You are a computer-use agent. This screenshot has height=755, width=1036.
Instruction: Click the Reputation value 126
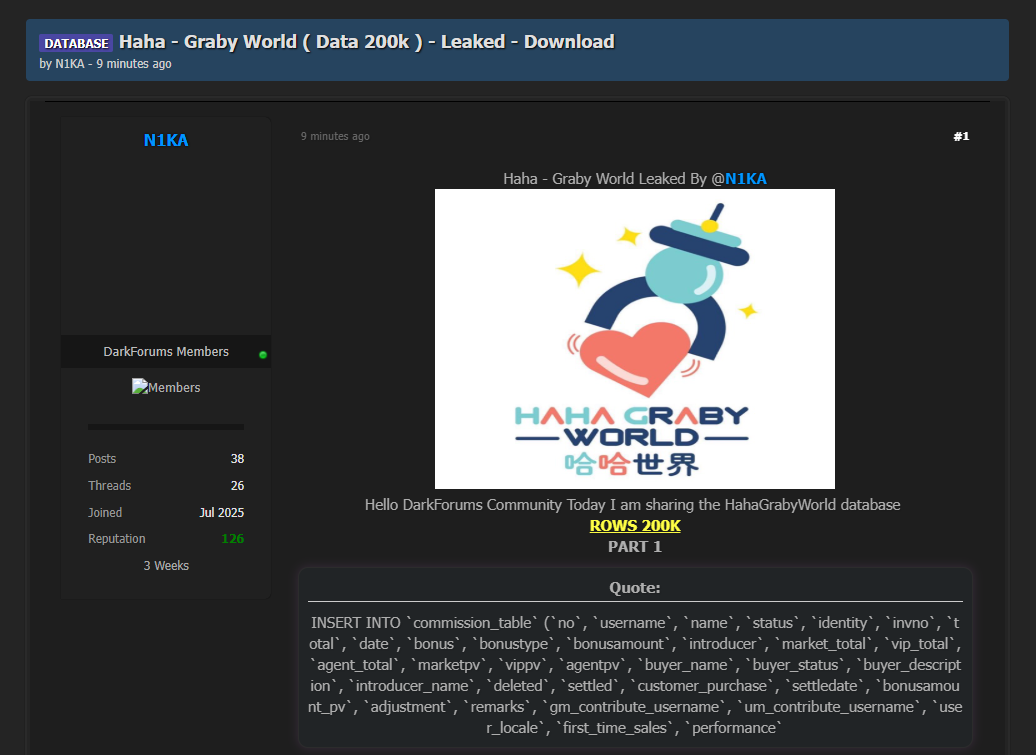point(233,538)
